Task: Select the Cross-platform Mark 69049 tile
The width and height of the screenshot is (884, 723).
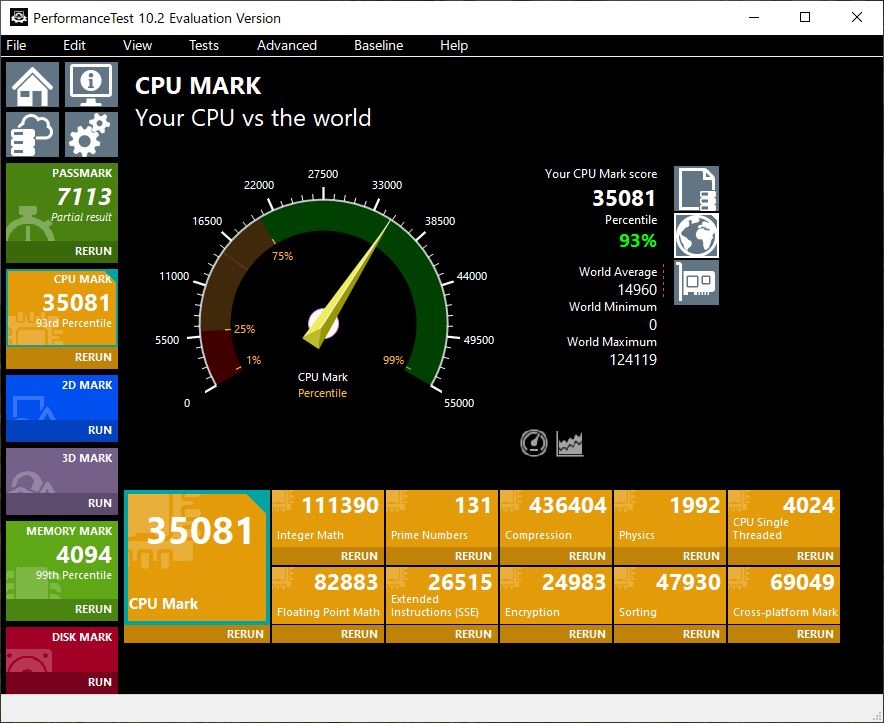Action: [784, 596]
